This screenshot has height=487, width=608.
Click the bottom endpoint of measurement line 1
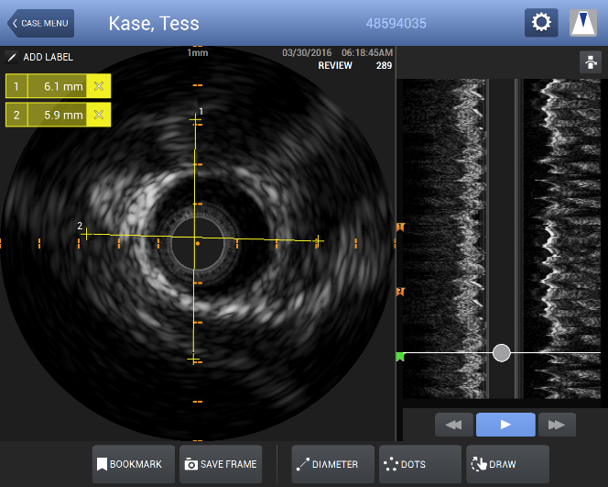193,359
